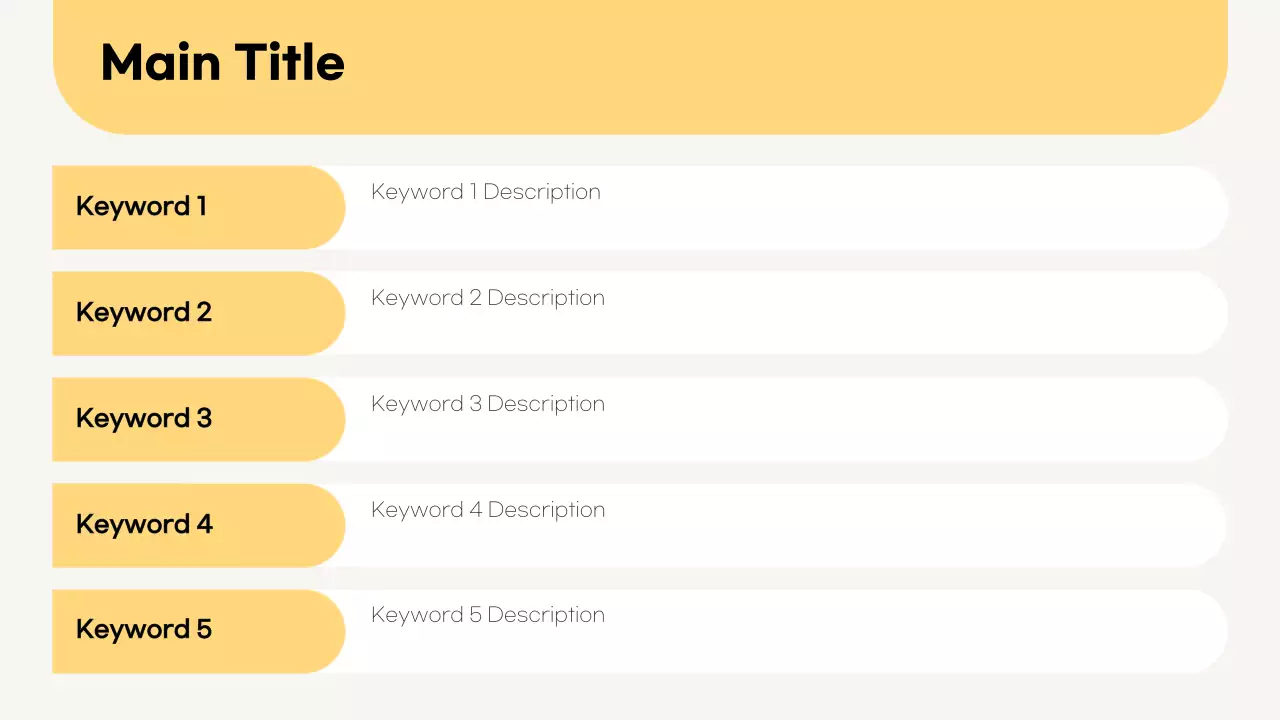Select the yellow header banner shape
Image resolution: width=1280 pixels, height=720 pixels.
pos(760,70)
